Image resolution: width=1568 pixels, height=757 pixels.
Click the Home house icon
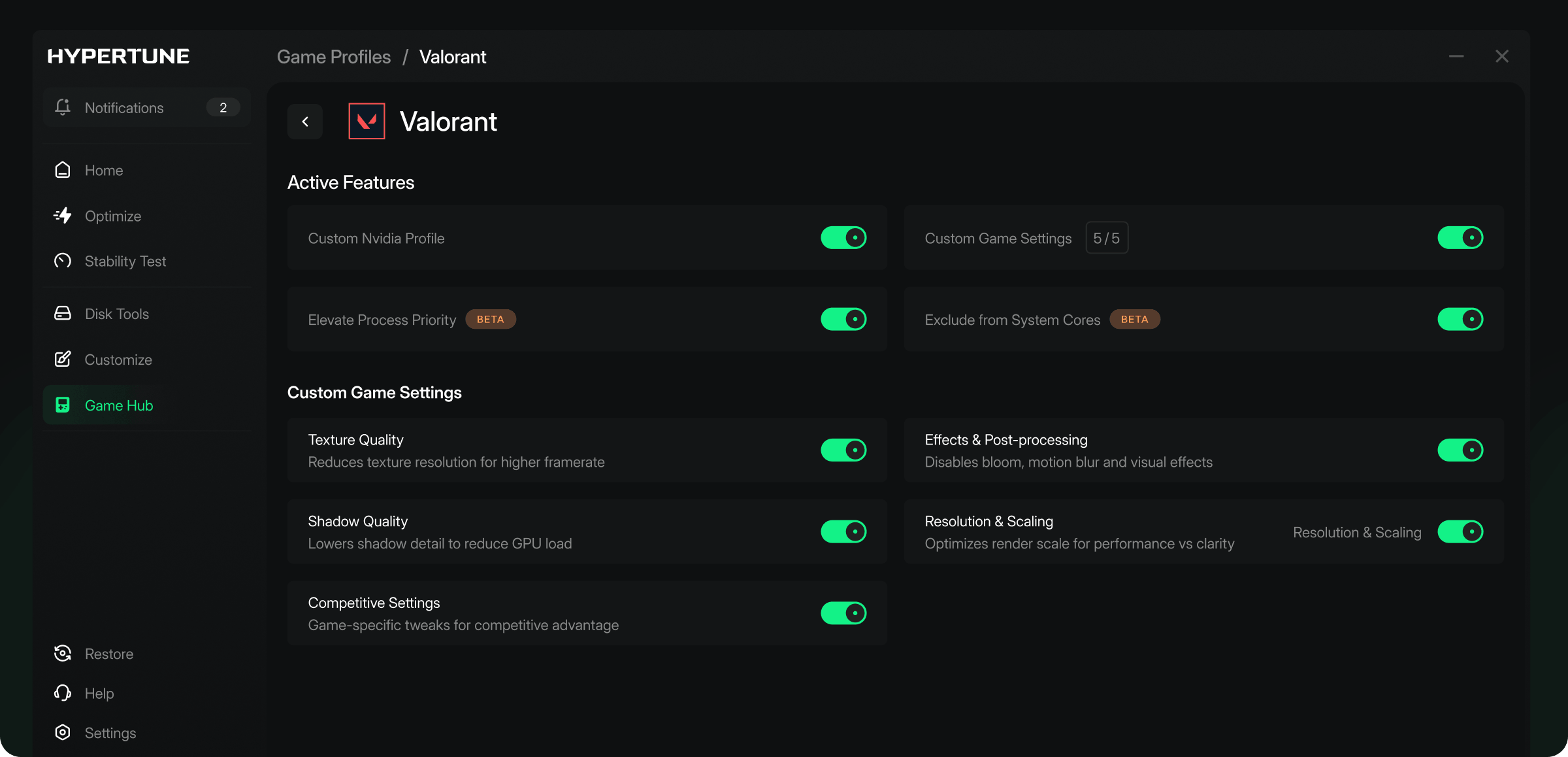click(x=63, y=170)
